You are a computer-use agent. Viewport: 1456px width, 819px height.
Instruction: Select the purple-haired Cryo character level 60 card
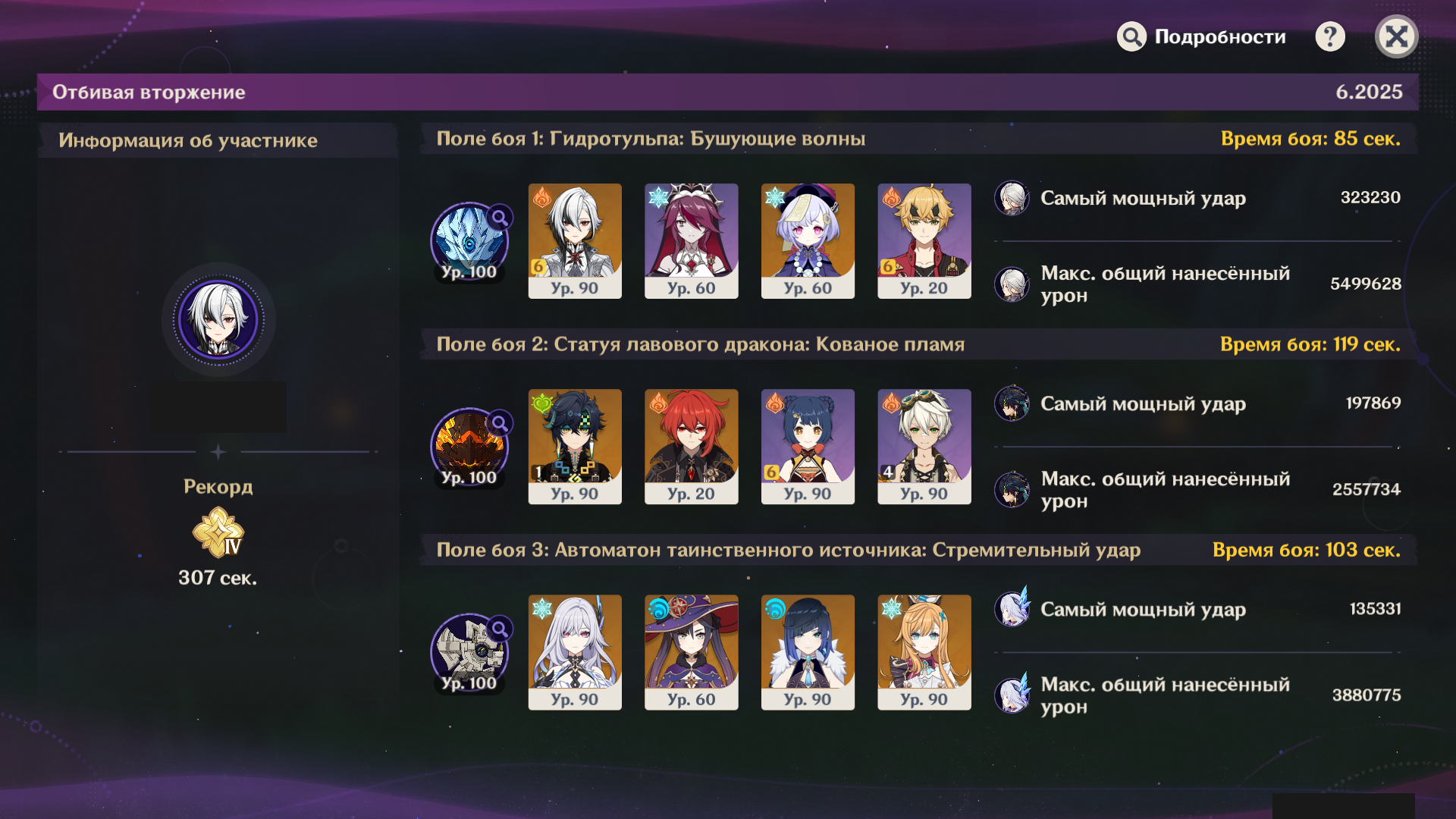pyautogui.click(x=808, y=241)
